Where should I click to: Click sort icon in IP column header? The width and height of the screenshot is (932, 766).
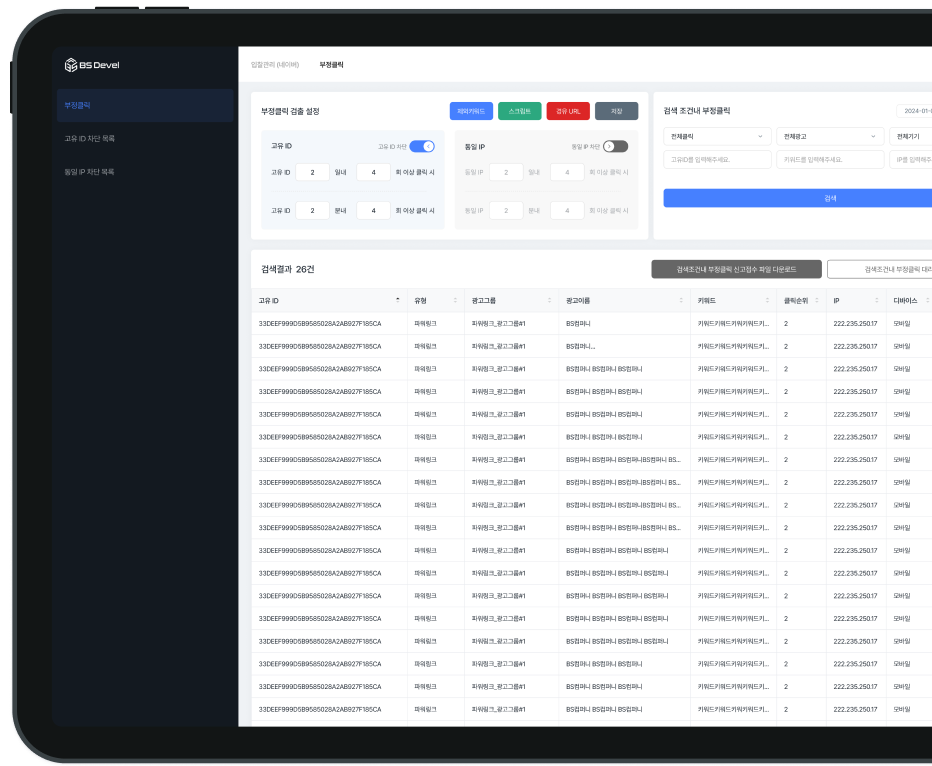(x=877, y=300)
